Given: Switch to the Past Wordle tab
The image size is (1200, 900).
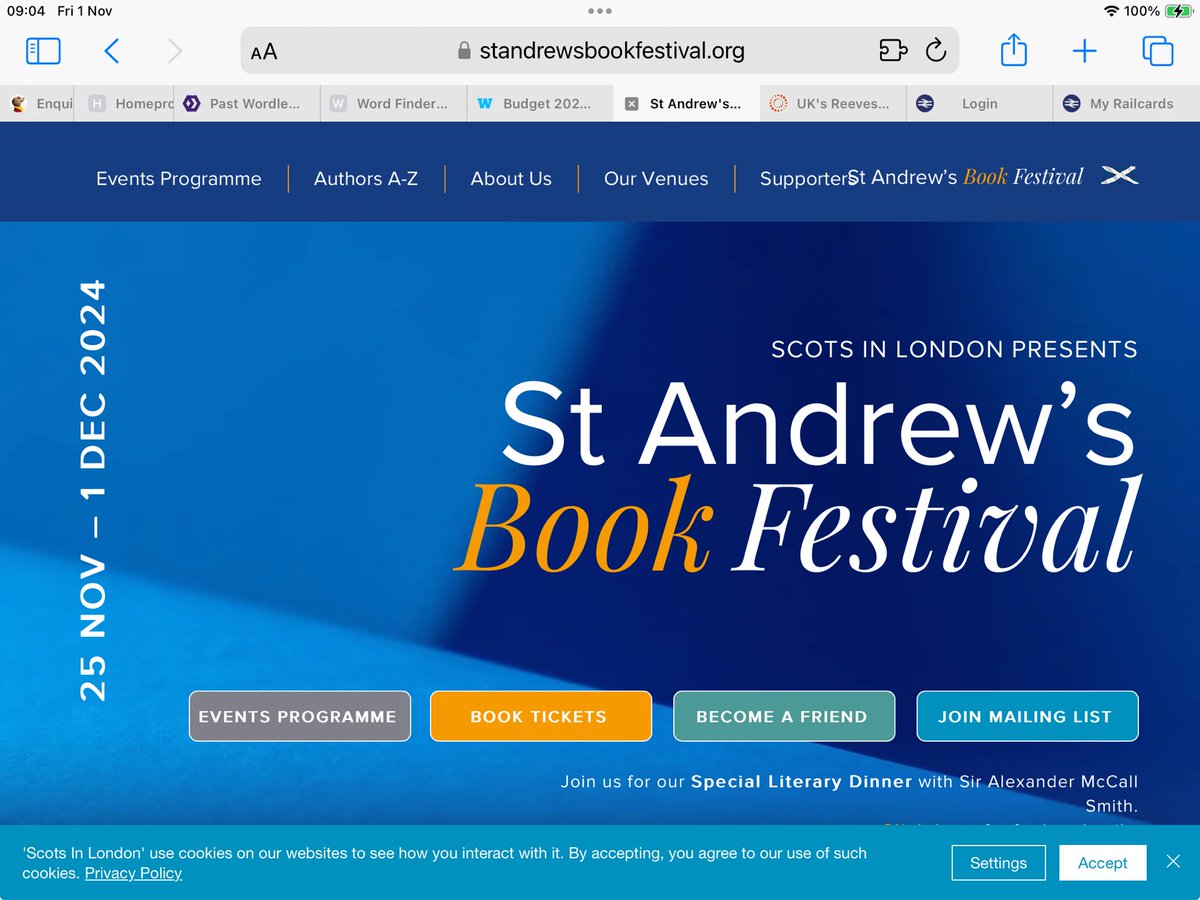Looking at the screenshot, I should coord(248,103).
